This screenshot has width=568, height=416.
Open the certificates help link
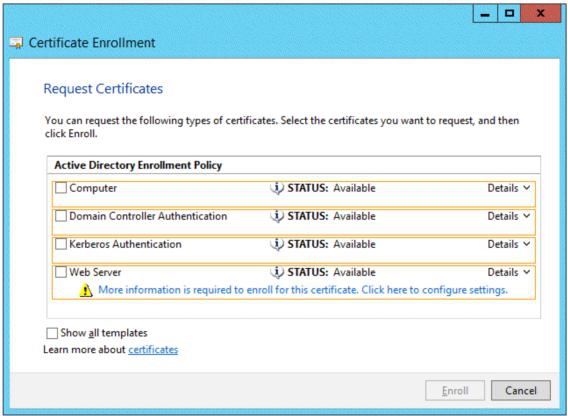(153, 350)
